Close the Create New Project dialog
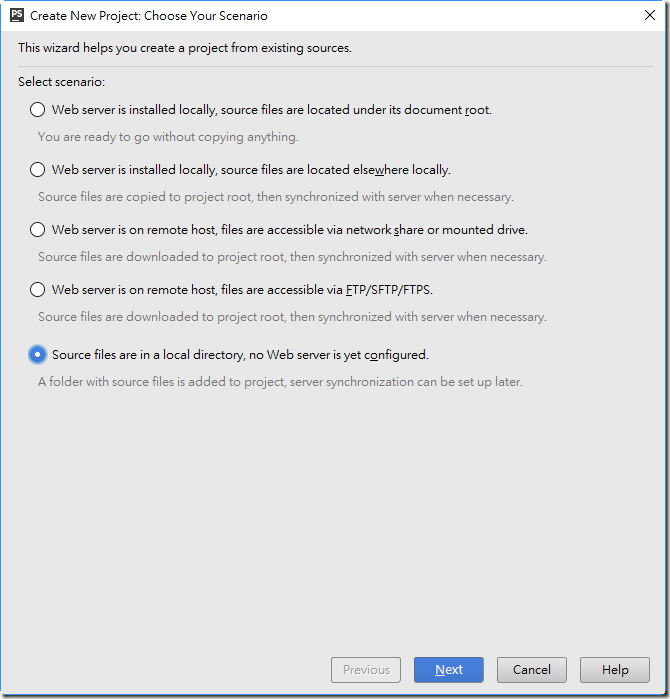The width and height of the screenshot is (670, 699). (x=650, y=15)
